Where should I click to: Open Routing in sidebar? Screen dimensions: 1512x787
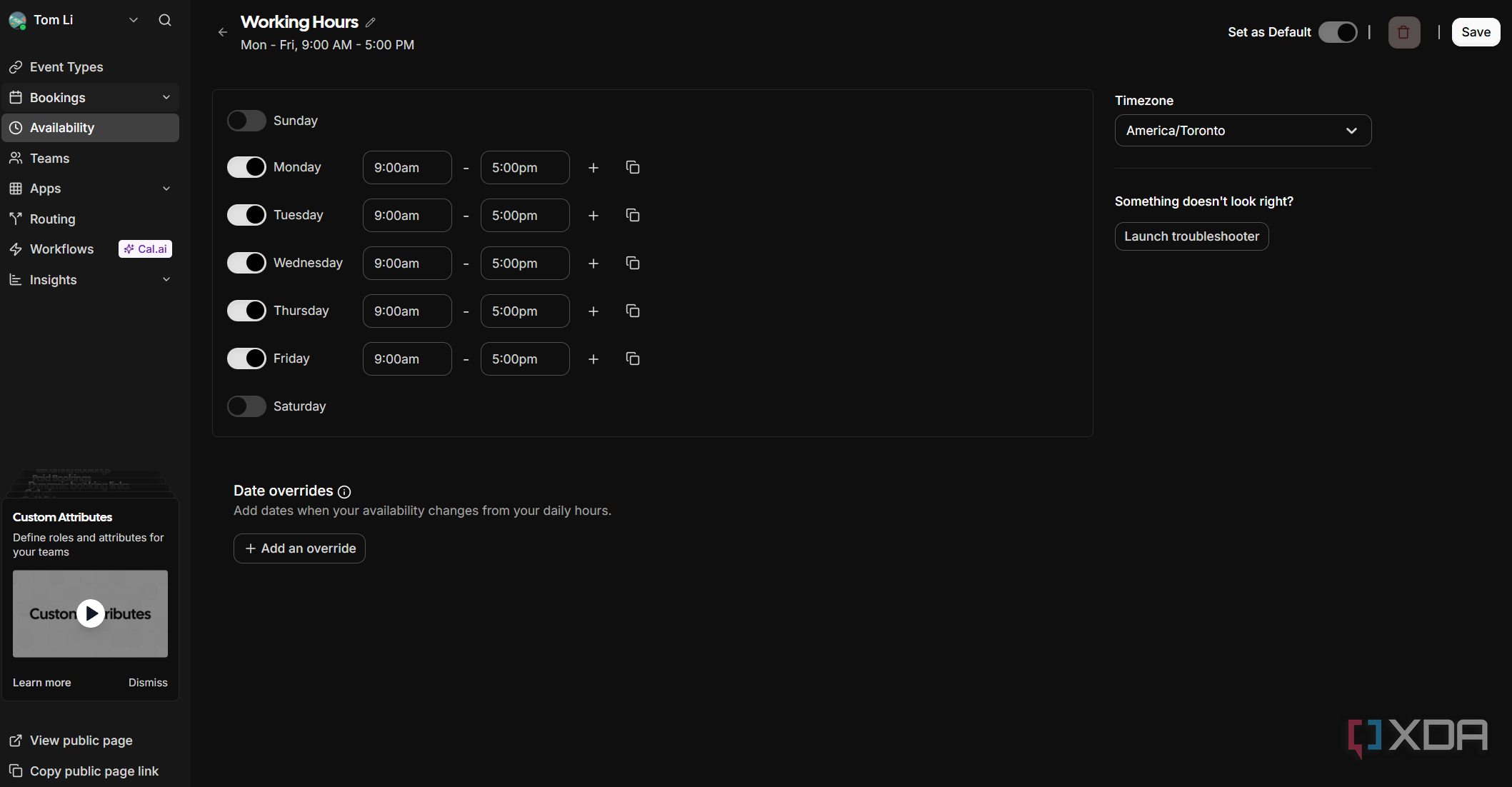(90, 219)
